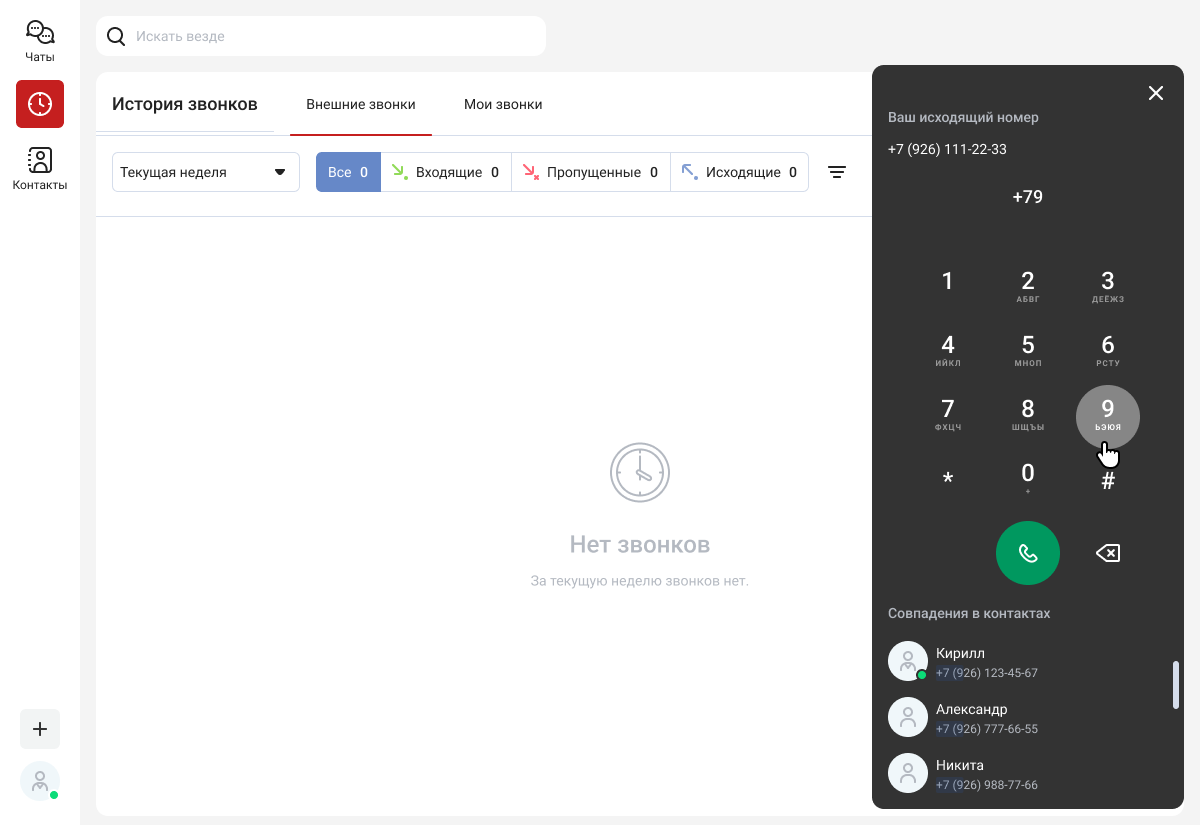Tap the hash key on the keypad

[1108, 481]
